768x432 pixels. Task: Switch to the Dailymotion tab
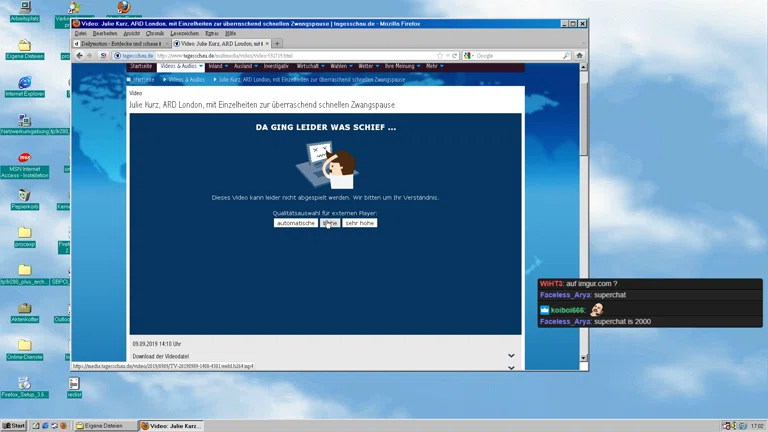coord(120,44)
